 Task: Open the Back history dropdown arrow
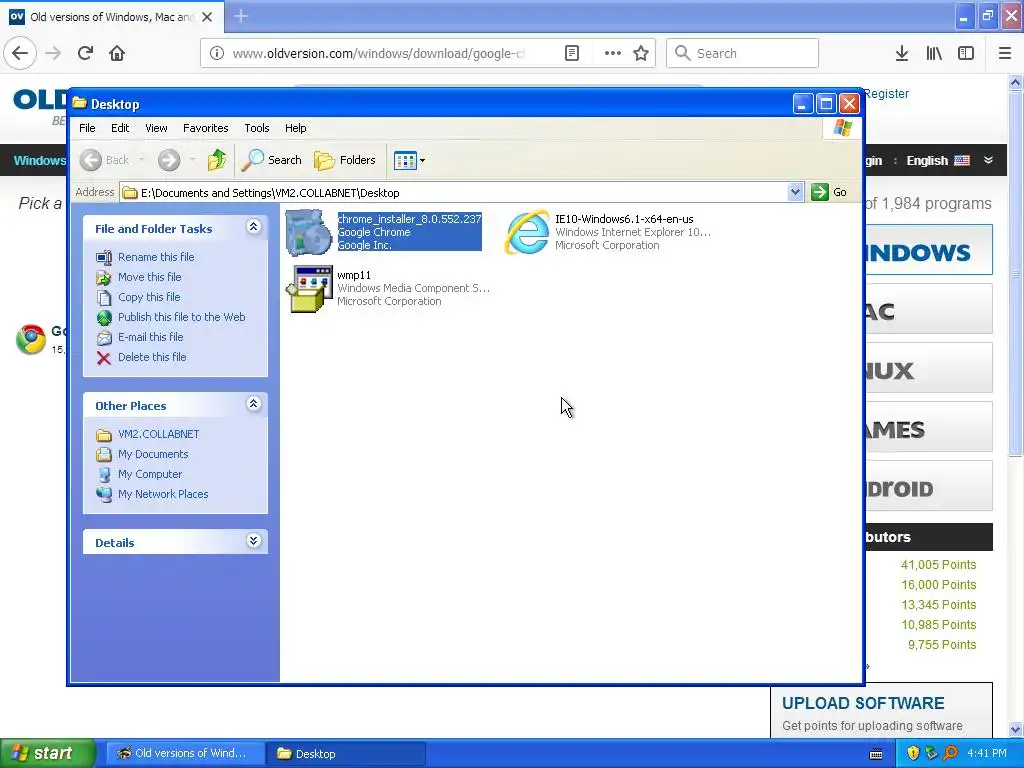tap(142, 160)
